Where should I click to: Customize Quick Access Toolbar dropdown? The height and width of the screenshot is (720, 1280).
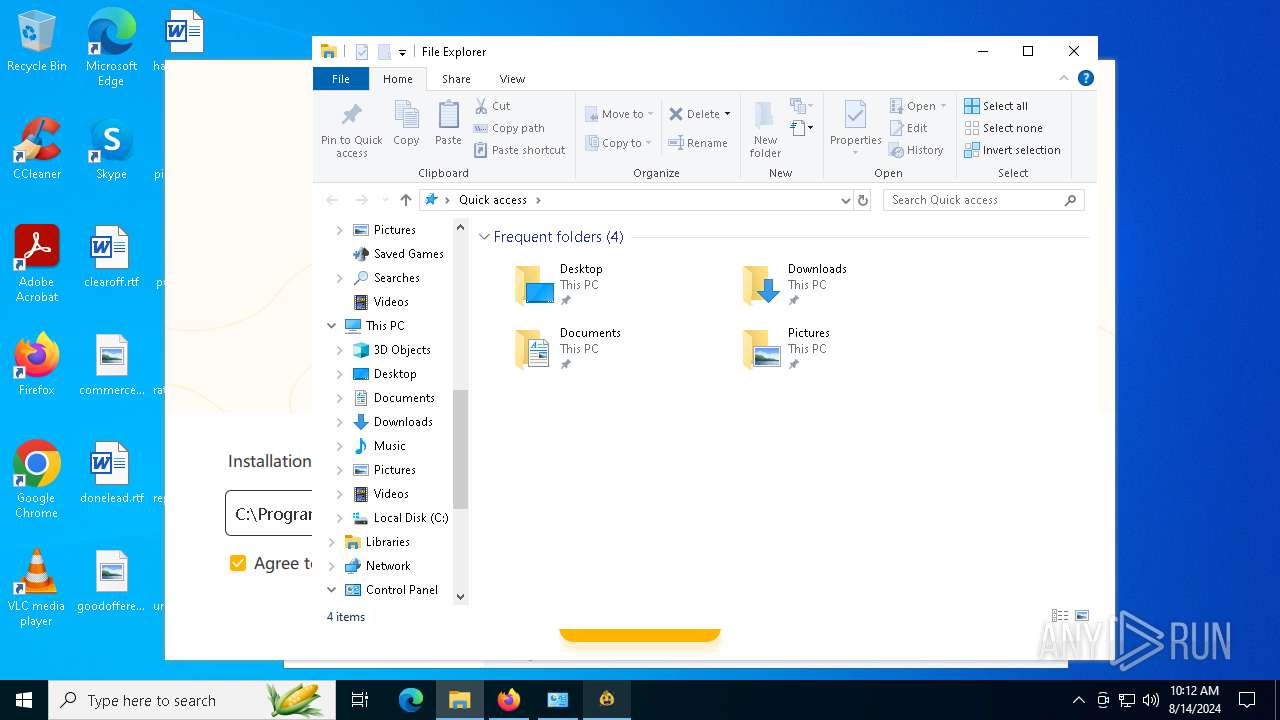click(402, 52)
